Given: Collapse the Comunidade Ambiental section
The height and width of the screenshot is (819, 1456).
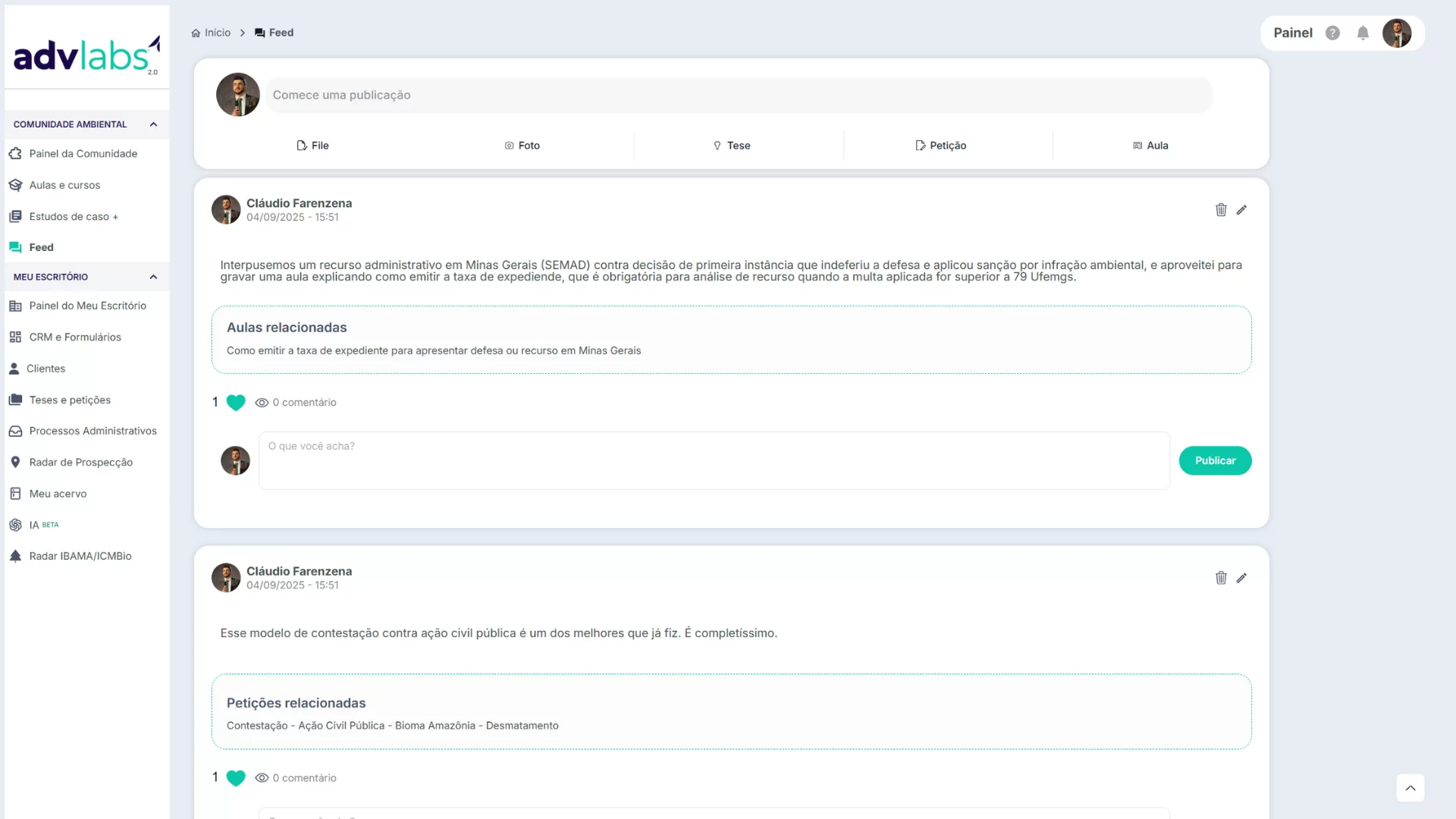Looking at the screenshot, I should coord(153,124).
